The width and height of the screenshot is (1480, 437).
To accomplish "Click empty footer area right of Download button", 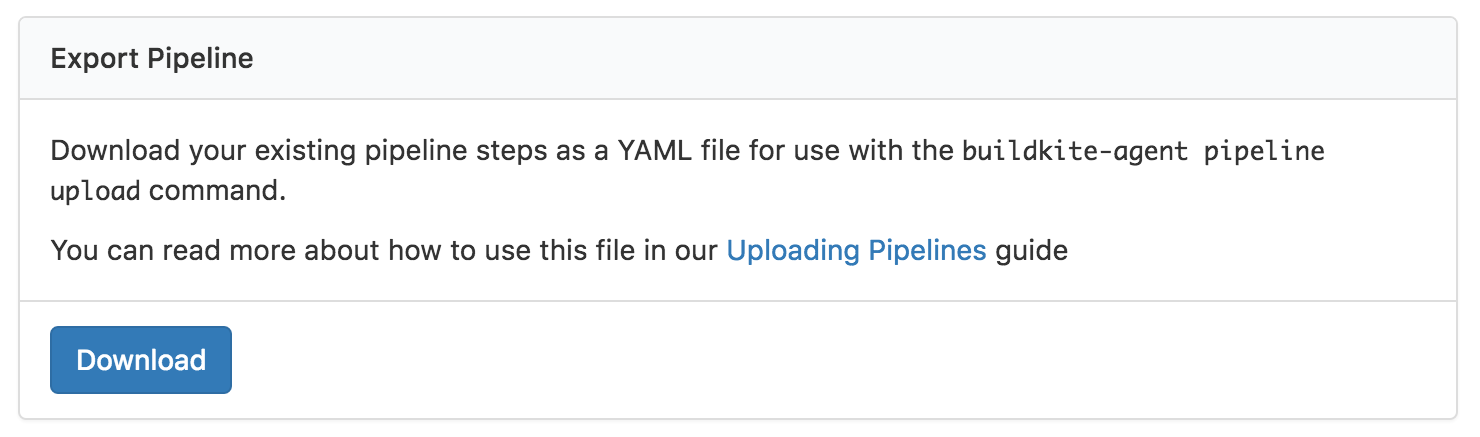I will pyautogui.click(x=800, y=360).
